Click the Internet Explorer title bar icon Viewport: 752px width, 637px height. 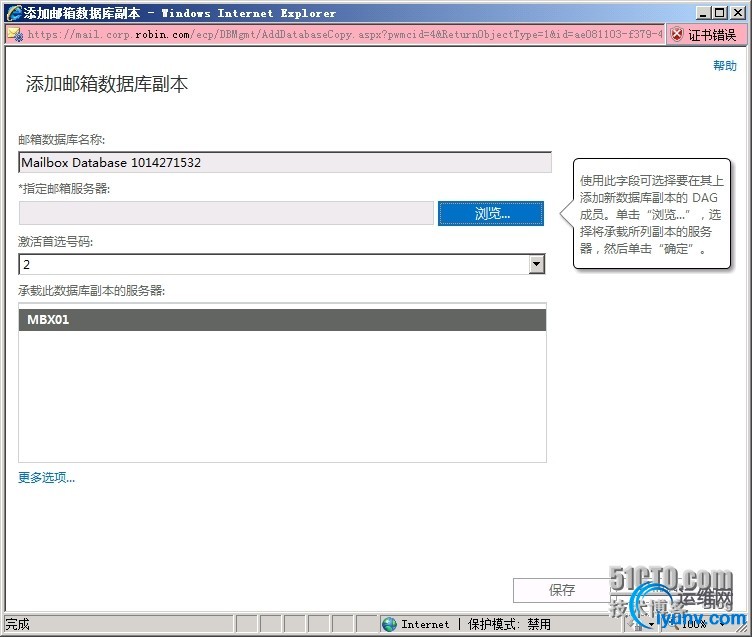tap(14, 13)
